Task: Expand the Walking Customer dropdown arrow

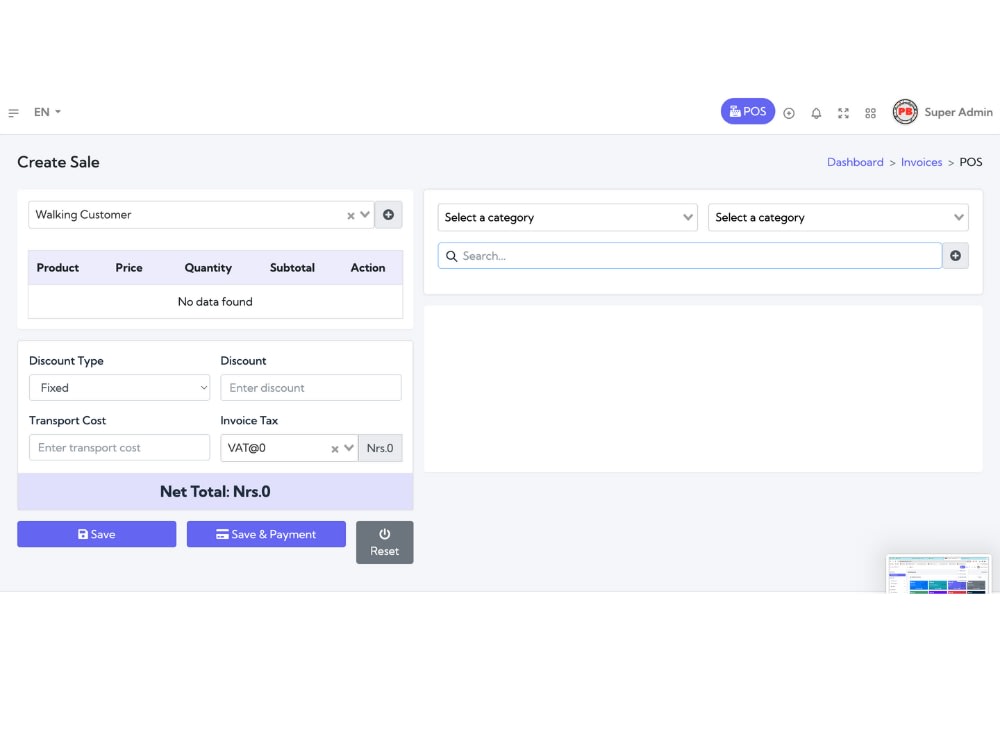Action: pos(365,215)
